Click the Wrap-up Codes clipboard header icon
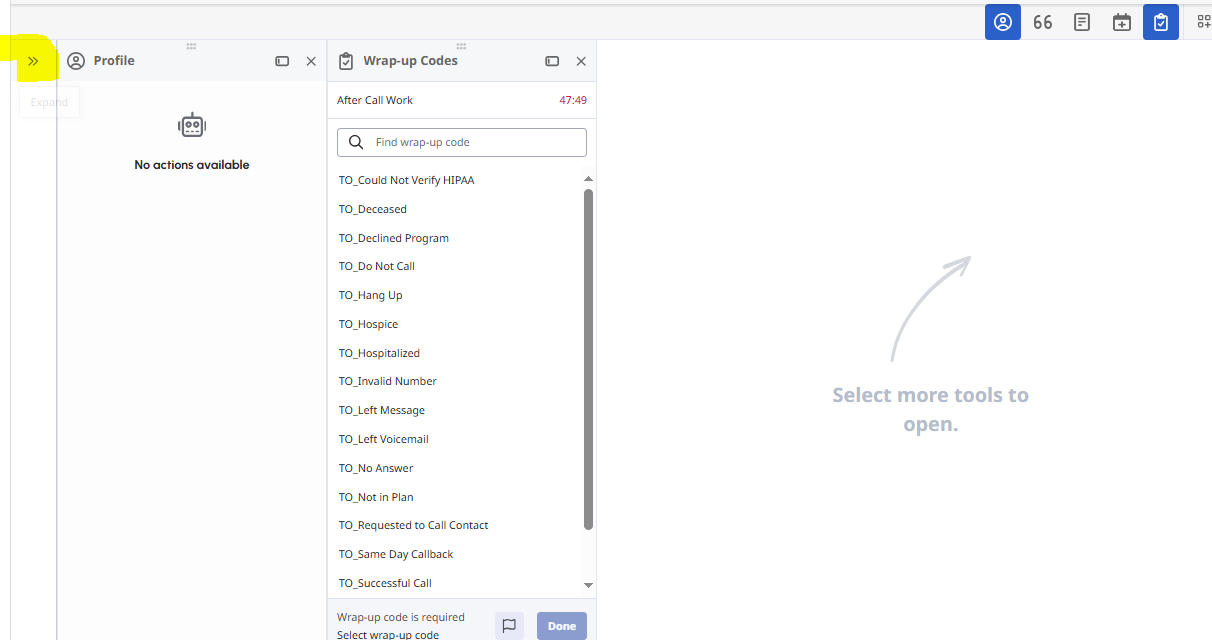Image resolution: width=1212 pixels, height=640 pixels. (346, 61)
